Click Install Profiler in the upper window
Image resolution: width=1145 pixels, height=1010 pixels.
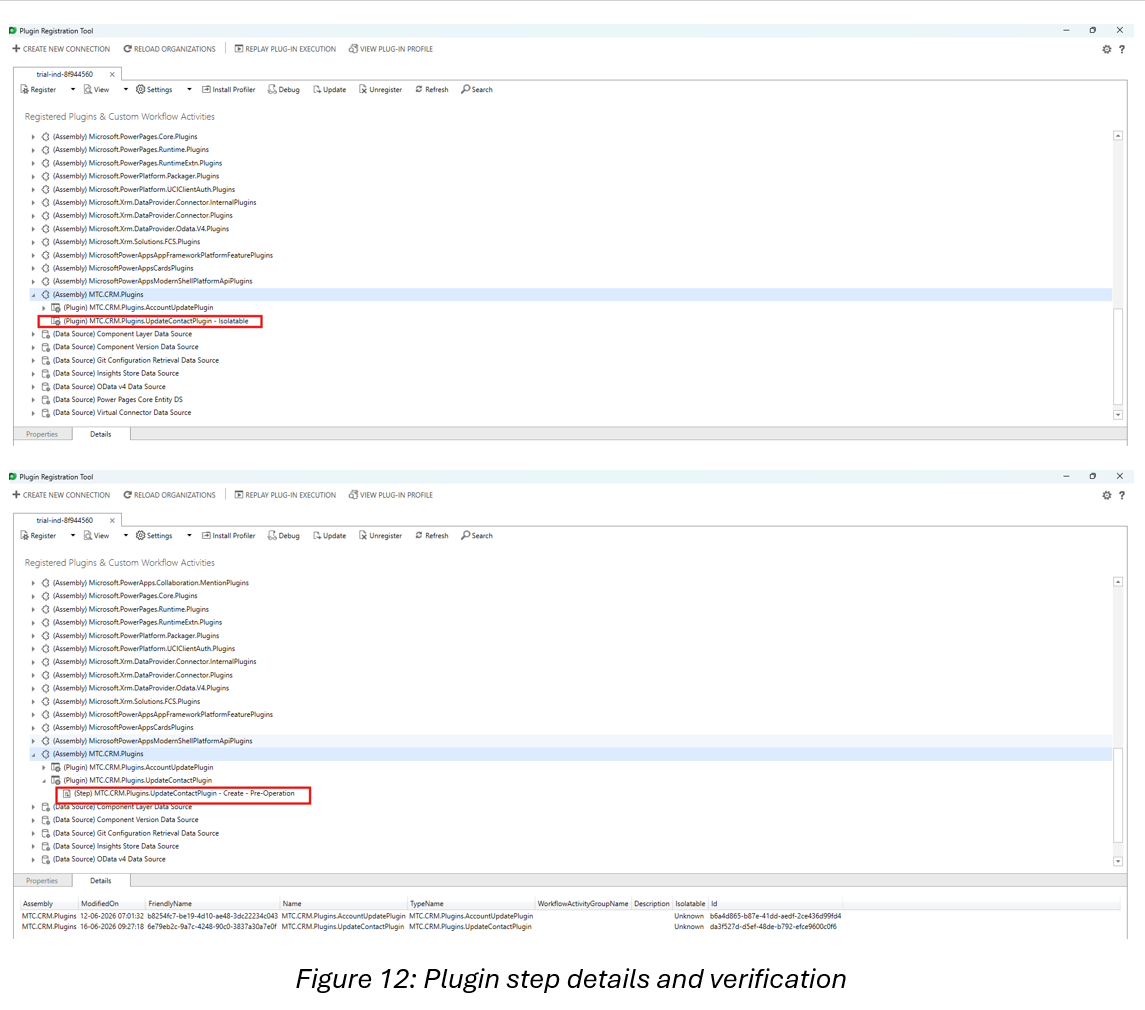pyautogui.click(x=229, y=90)
